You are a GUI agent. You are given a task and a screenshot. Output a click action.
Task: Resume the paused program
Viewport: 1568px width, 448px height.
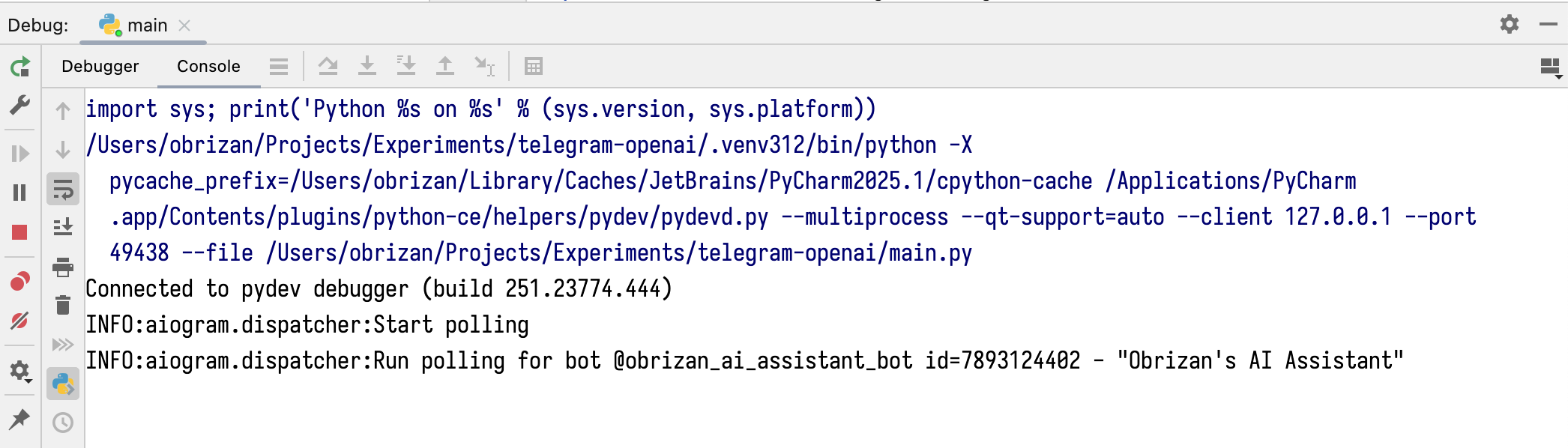(20, 154)
